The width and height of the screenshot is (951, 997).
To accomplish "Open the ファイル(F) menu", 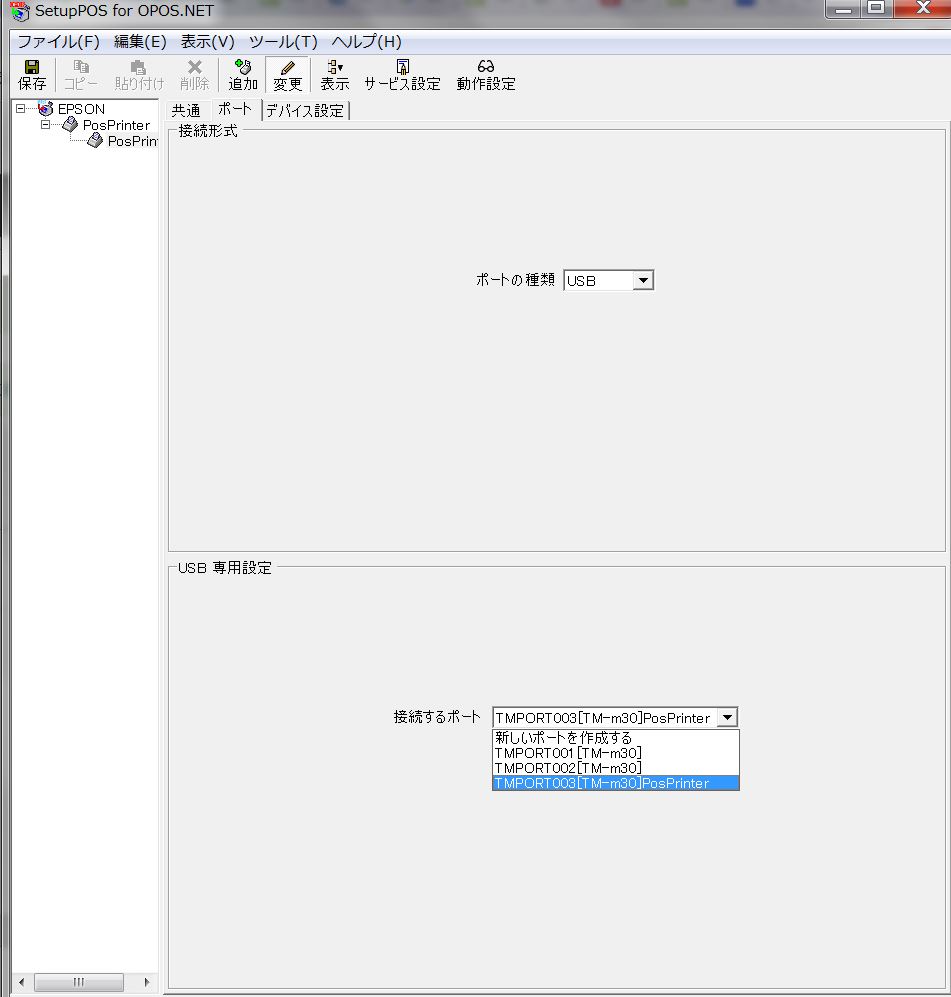I will click(x=58, y=42).
